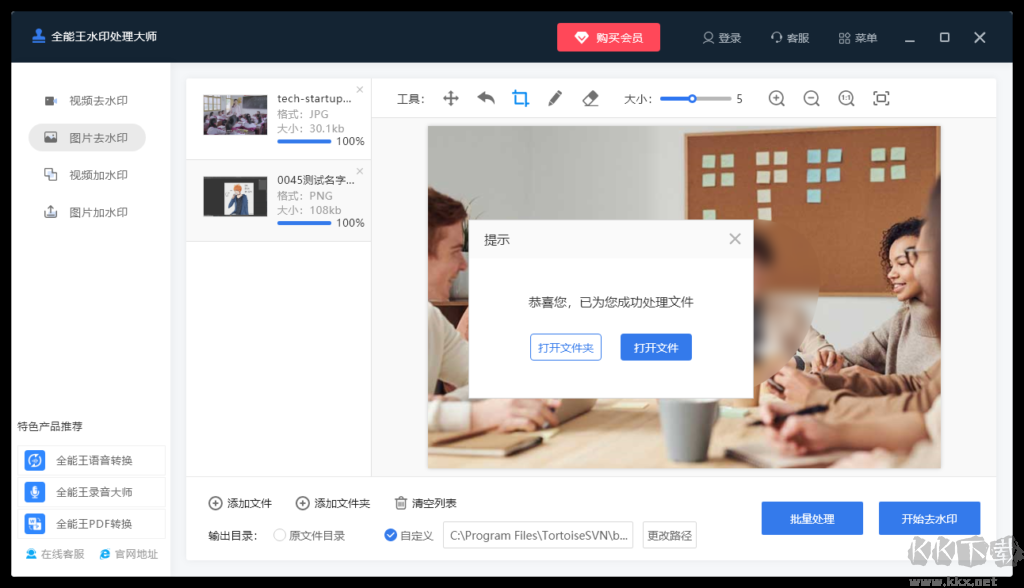Select the move tool in the toolbar

pyautogui.click(x=449, y=98)
